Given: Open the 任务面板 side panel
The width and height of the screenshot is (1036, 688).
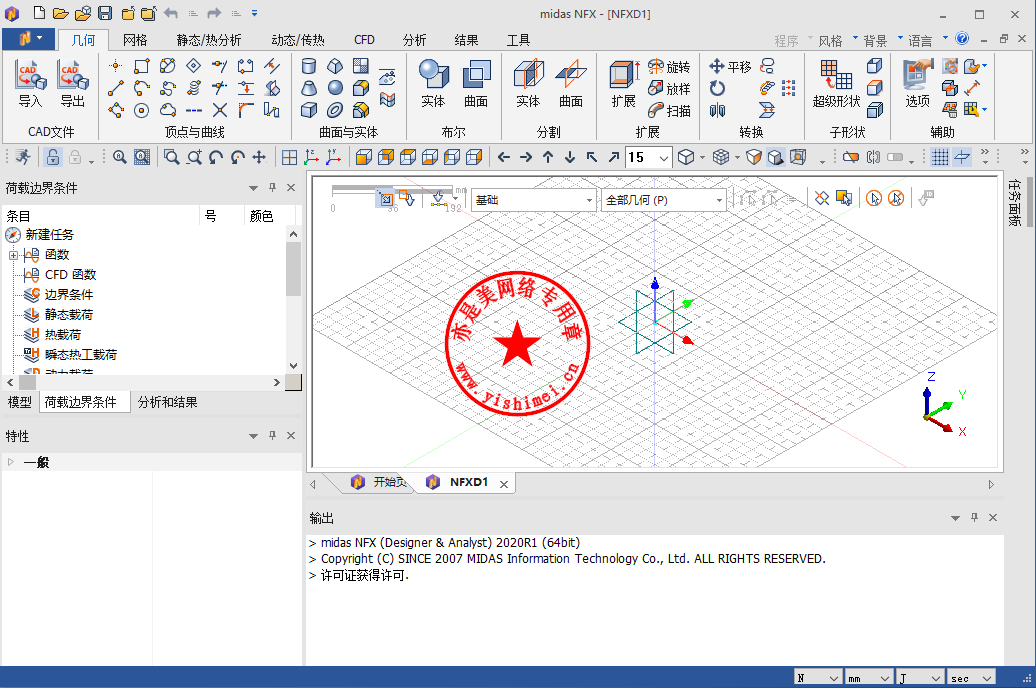Looking at the screenshot, I should pos(1014,202).
